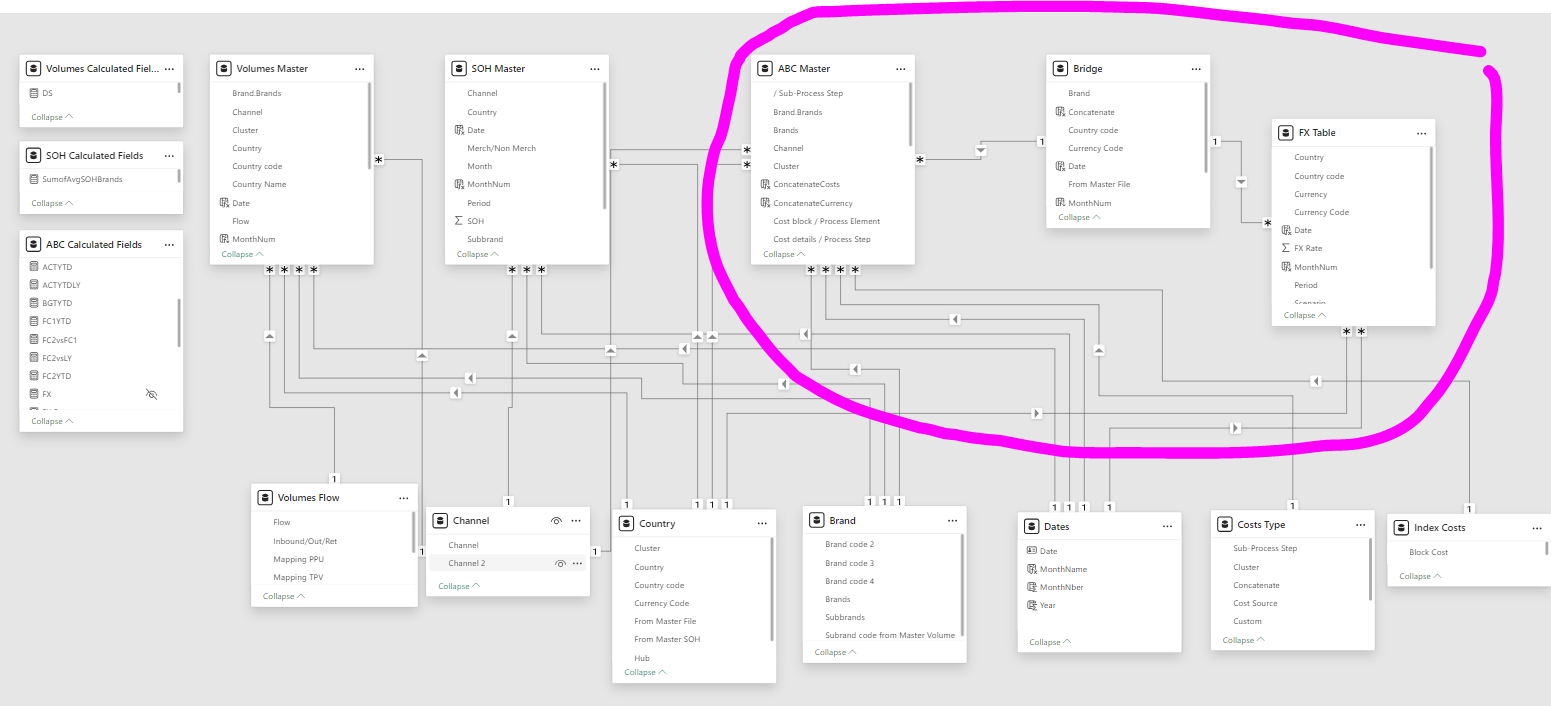Click the SOH Master table icon
Viewport: 1551px width, 706px height.
(x=460, y=69)
